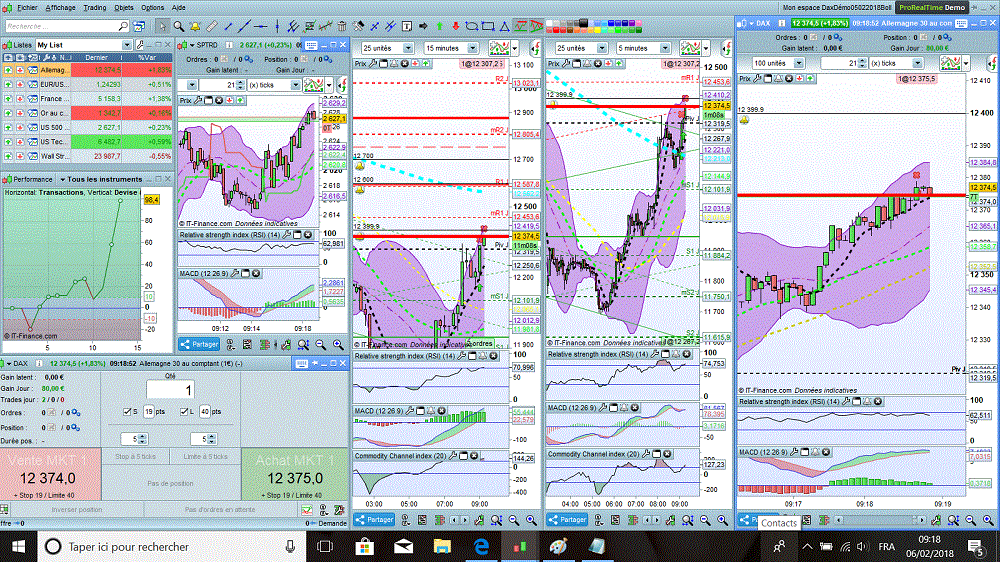
Task: Open the list settings wrench icon in Listes
Action: coord(140,45)
